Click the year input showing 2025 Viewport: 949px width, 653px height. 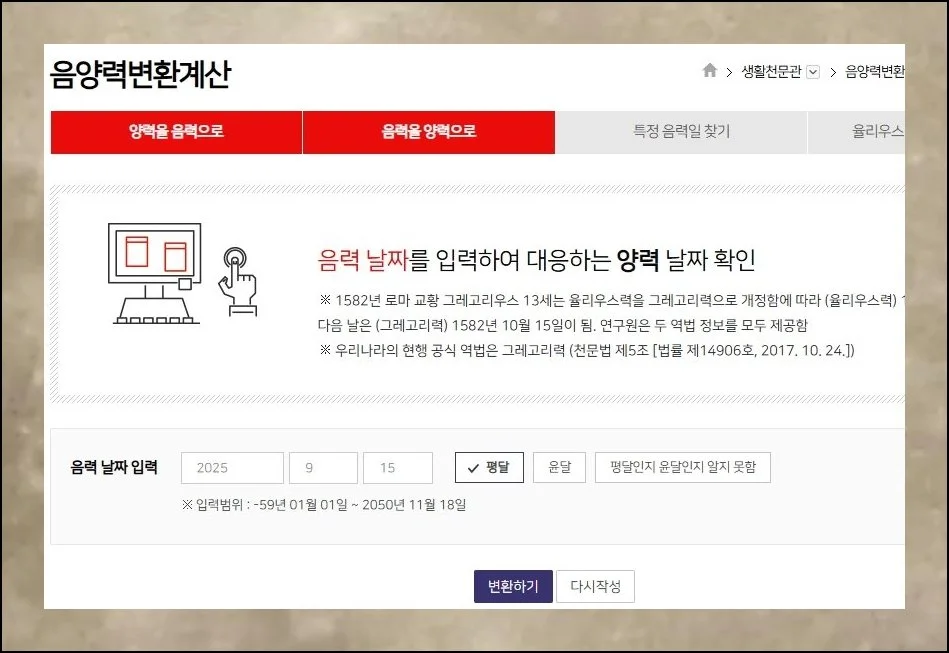(231, 466)
